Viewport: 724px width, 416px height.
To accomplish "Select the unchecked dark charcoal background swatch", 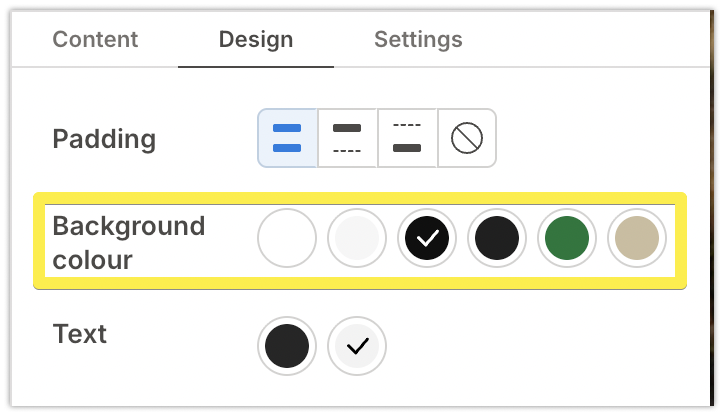I will [497, 239].
